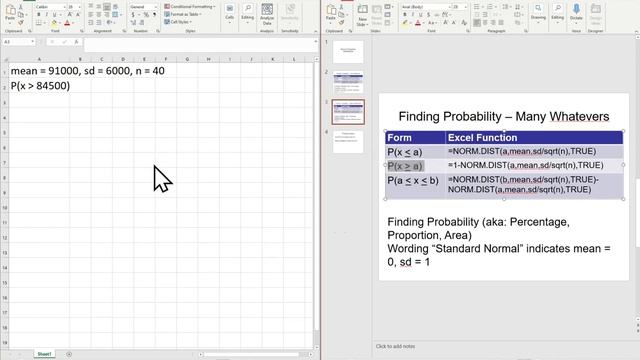640x360 pixels.
Task: Click slide title Finding Probability – Many Whatevers
Action: (504, 116)
